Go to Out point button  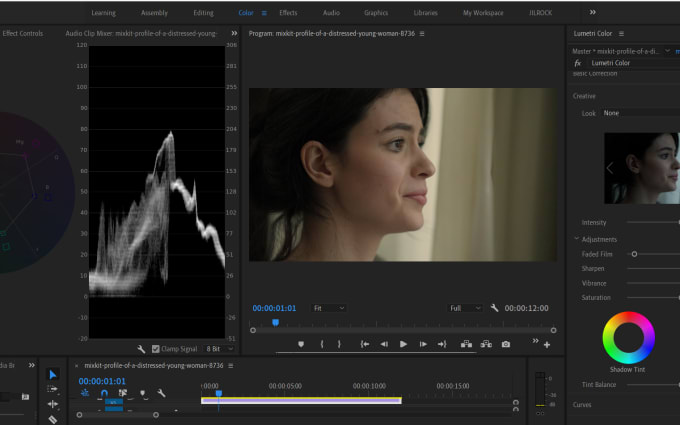tap(442, 344)
